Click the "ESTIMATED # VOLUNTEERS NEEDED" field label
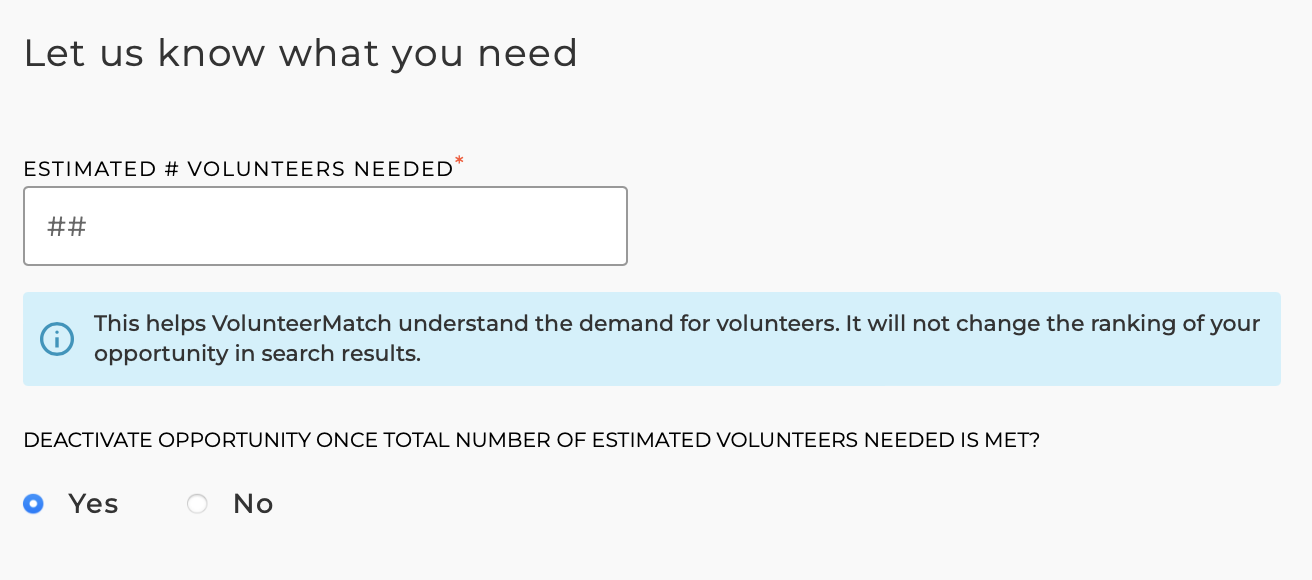 pos(238,169)
